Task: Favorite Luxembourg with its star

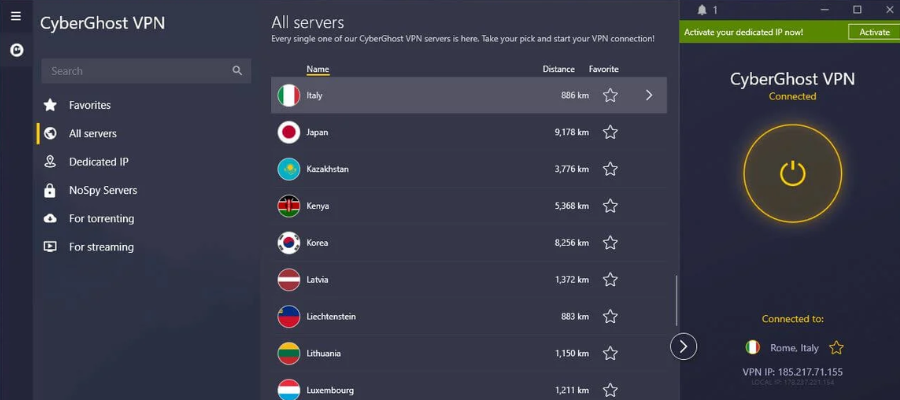Action: [610, 390]
